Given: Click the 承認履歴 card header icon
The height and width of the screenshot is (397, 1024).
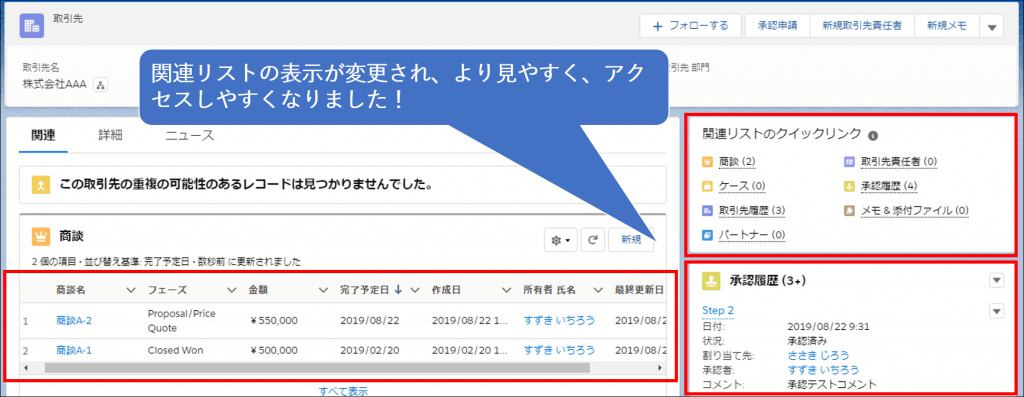Looking at the screenshot, I should coord(711,280).
